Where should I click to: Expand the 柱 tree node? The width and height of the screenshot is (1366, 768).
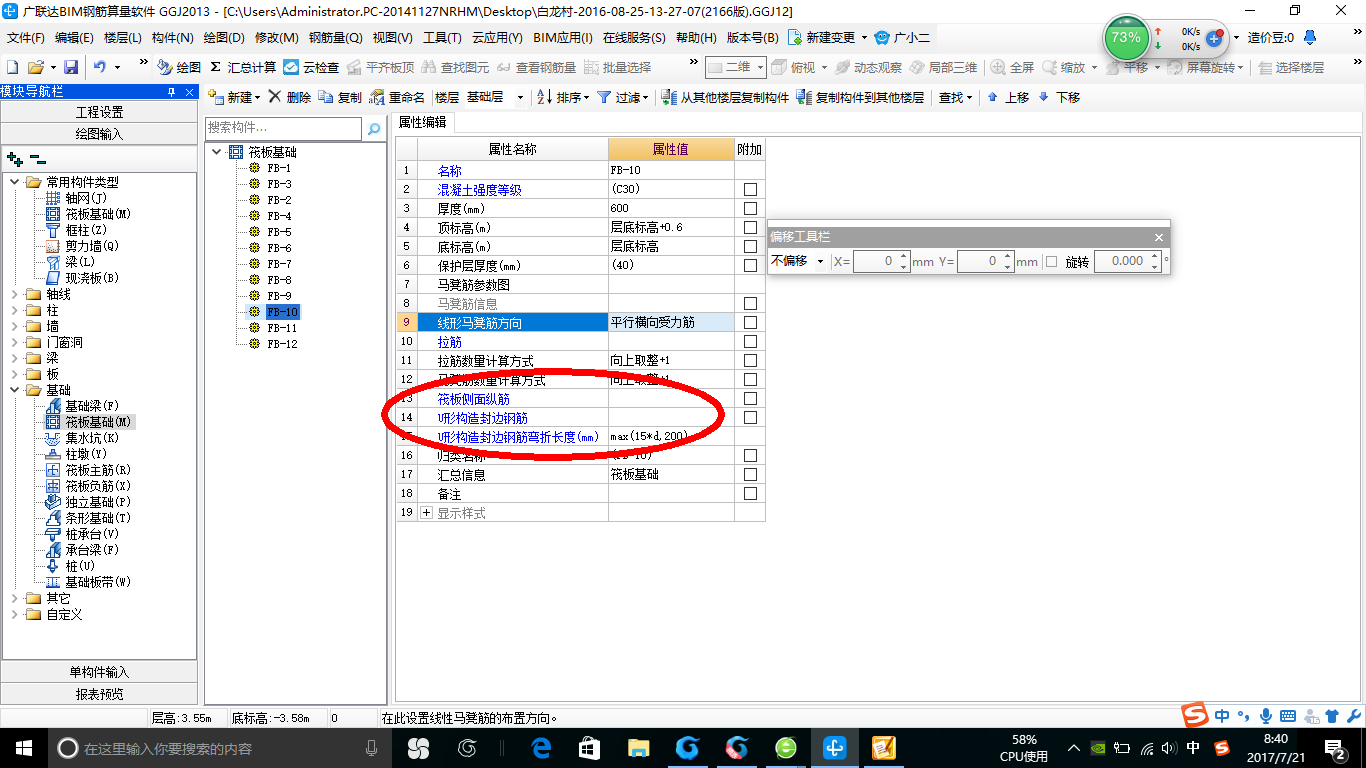(16, 310)
